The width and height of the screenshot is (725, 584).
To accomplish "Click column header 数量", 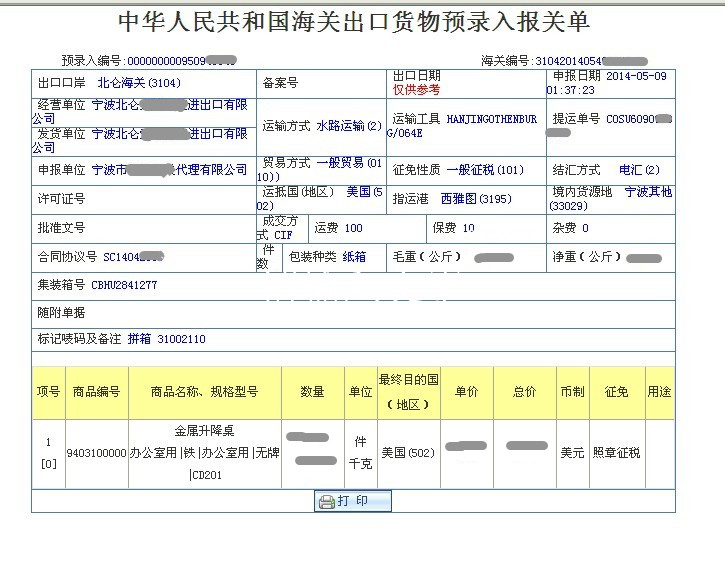I will pyautogui.click(x=312, y=392).
